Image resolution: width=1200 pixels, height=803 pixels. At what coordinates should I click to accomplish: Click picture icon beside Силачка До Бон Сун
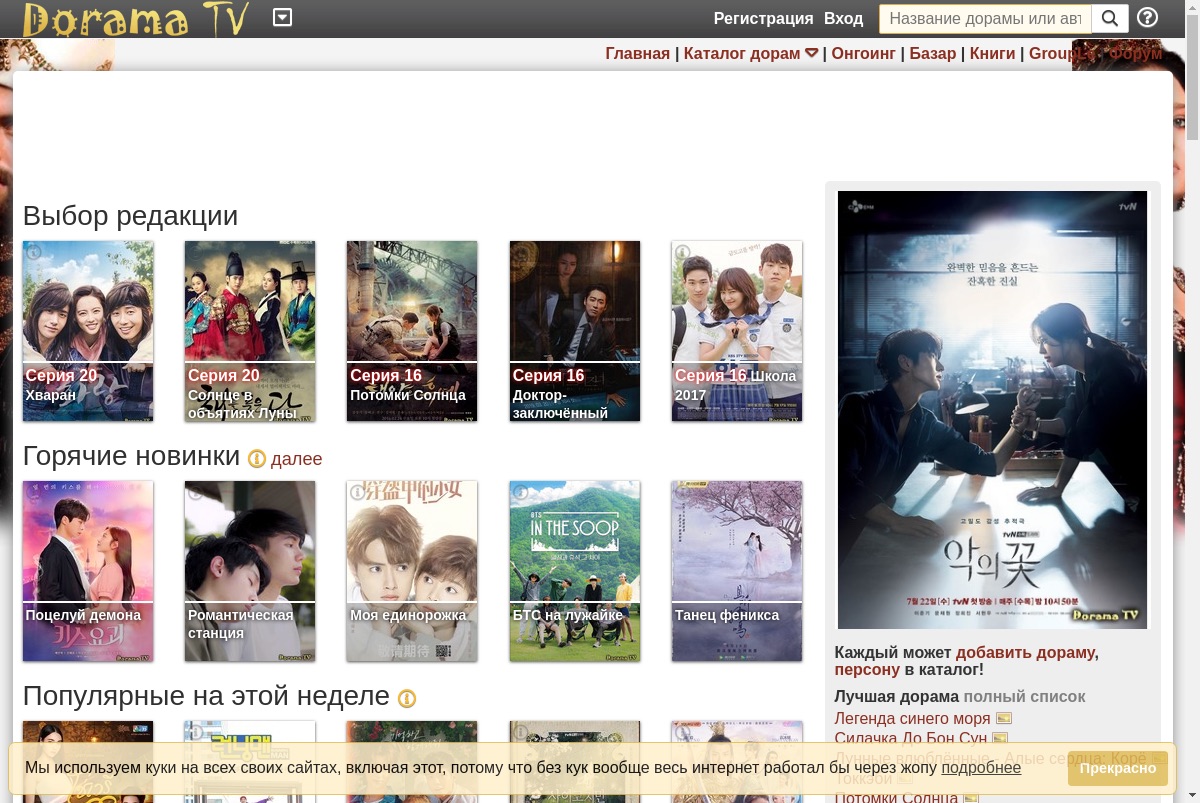point(1000,738)
